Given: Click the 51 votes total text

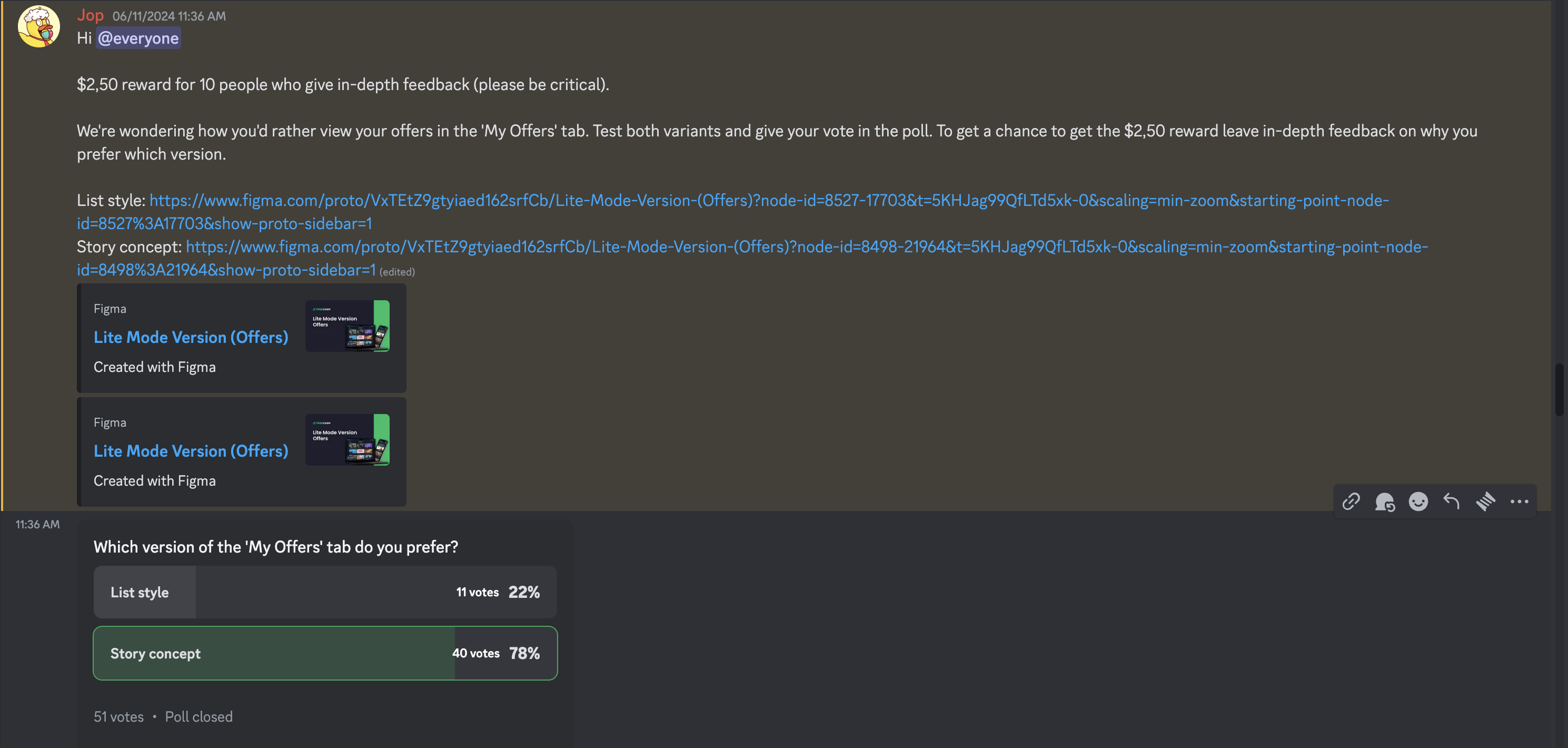Looking at the screenshot, I should tap(118, 717).
